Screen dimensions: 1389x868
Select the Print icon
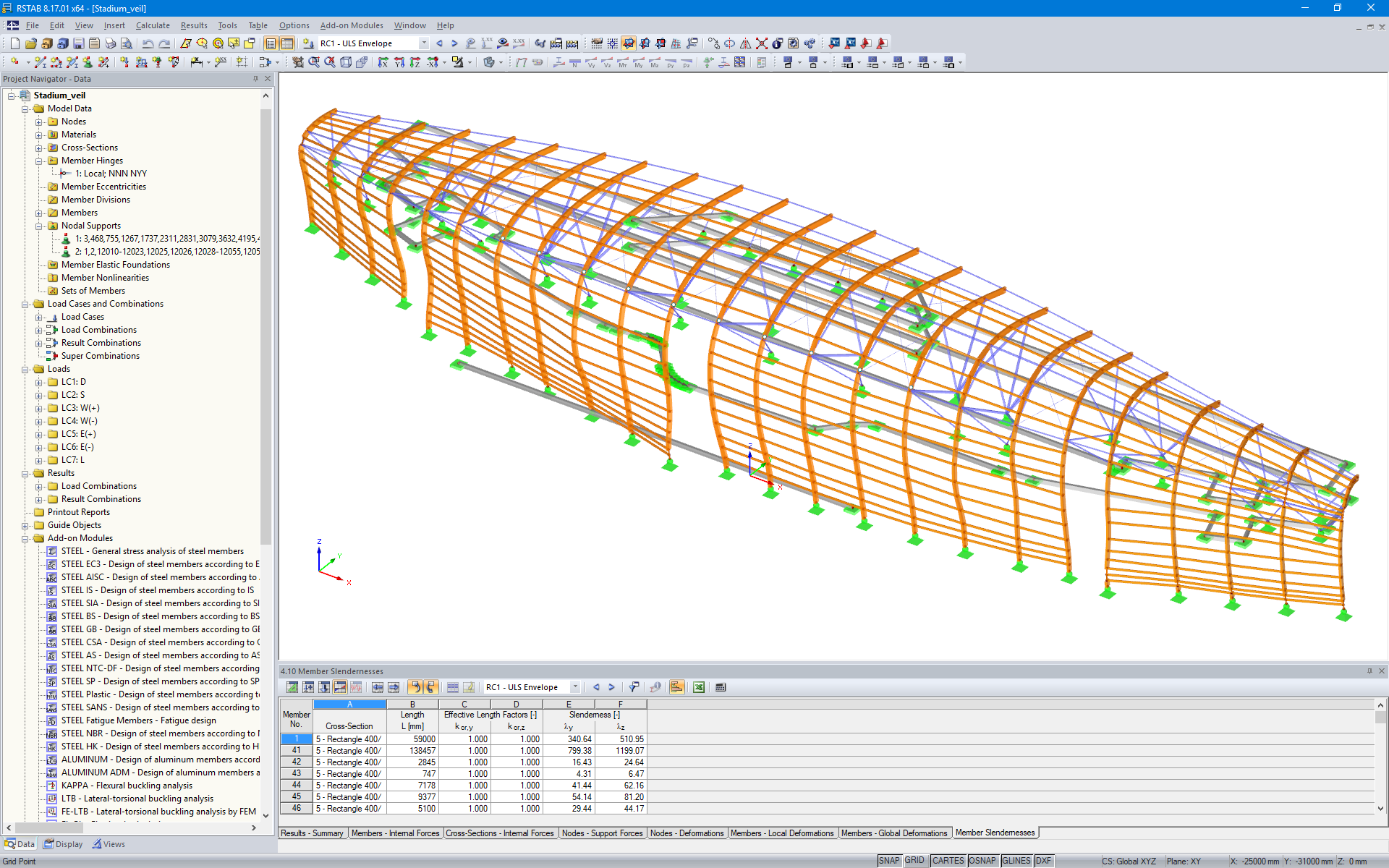(110, 43)
